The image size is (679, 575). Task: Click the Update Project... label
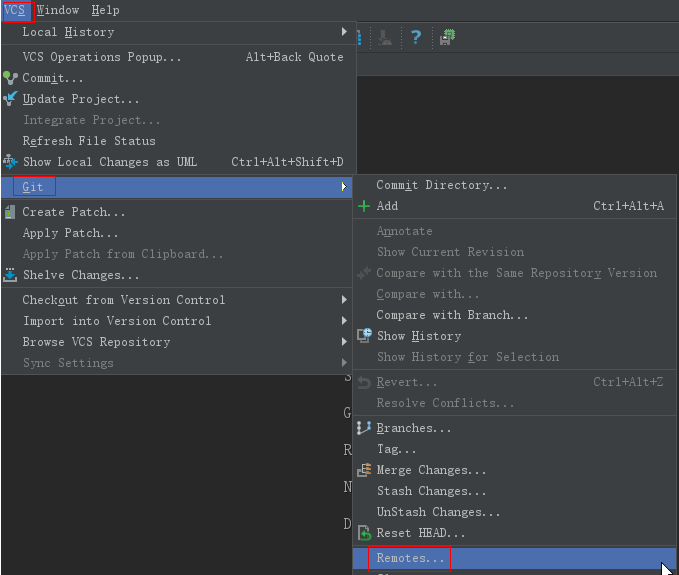click(81, 99)
